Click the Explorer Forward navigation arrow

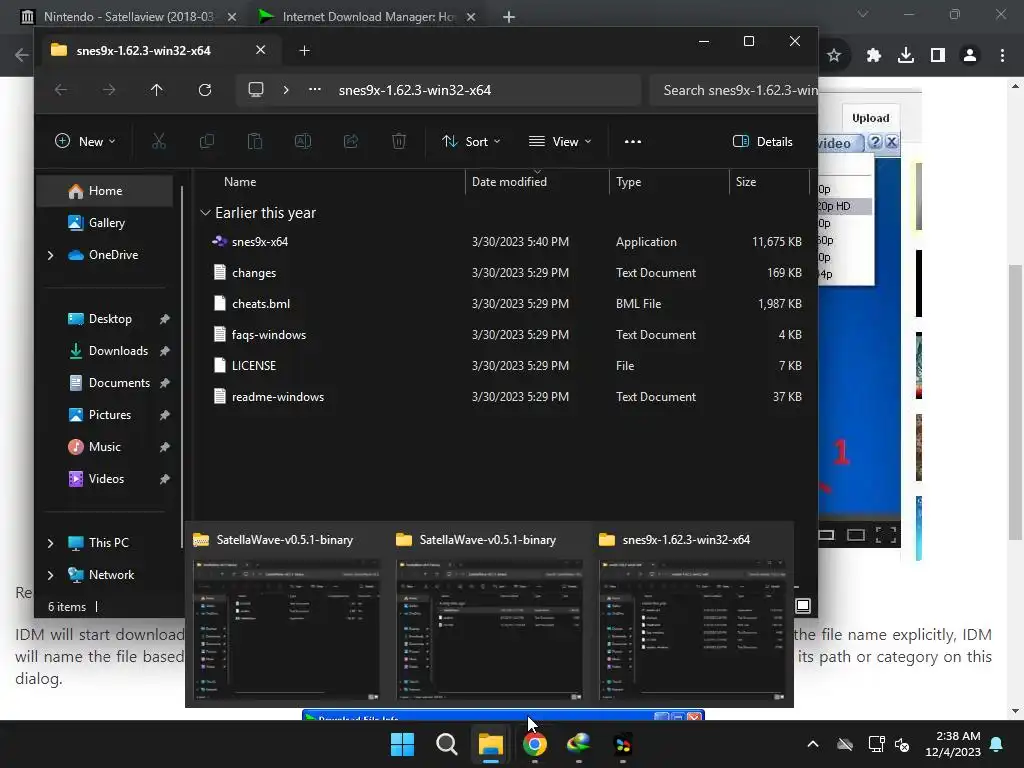point(108,90)
